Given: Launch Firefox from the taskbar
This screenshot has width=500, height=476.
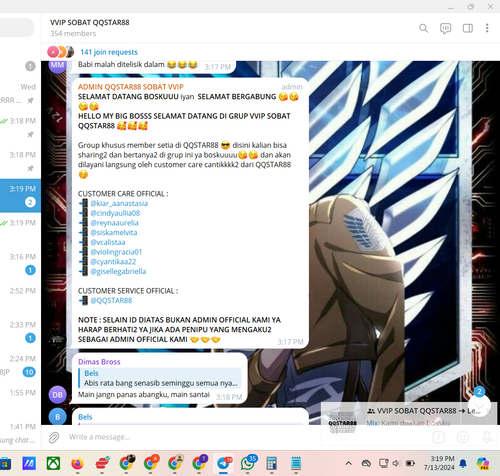Looking at the screenshot, I should pos(78,463).
